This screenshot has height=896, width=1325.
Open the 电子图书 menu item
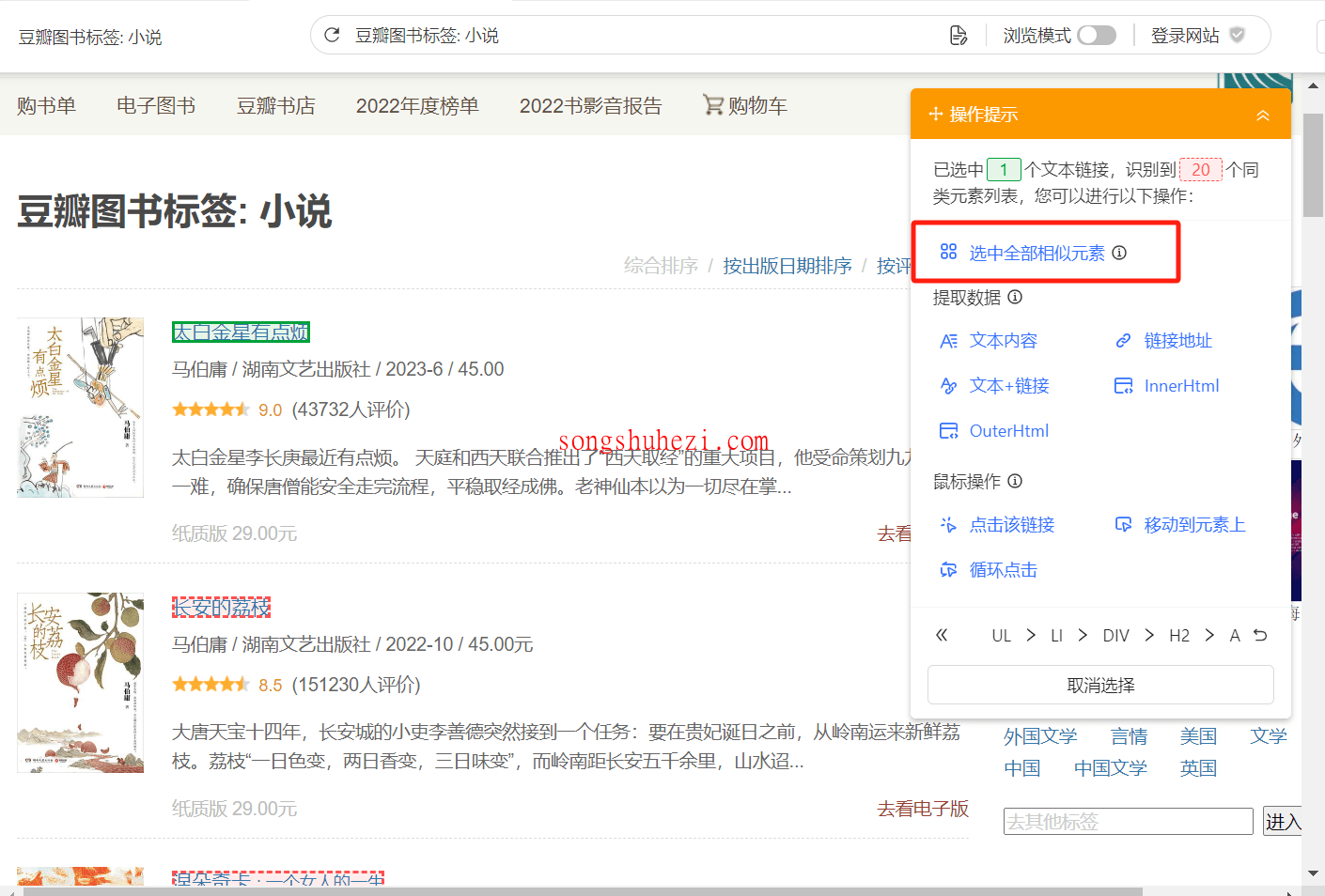click(156, 106)
